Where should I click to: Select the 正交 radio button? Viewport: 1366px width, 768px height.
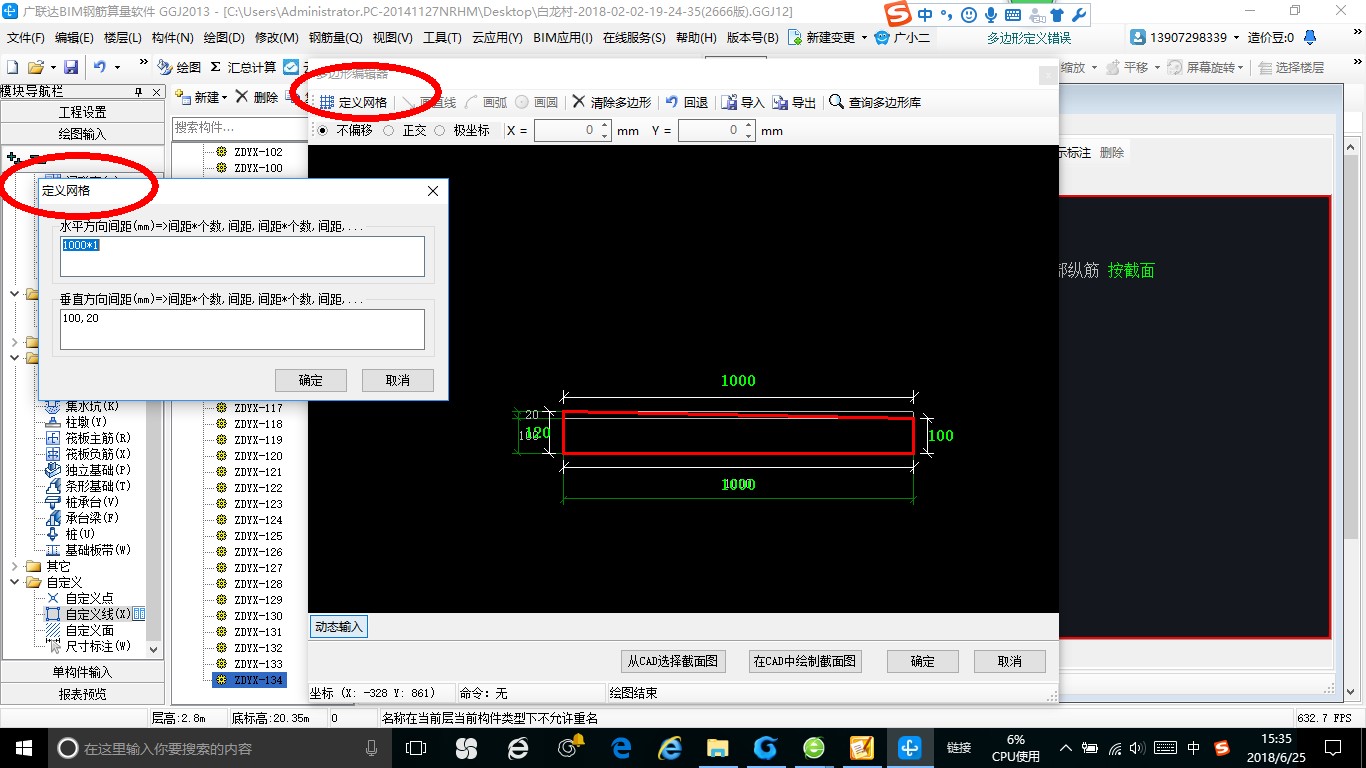click(x=388, y=131)
